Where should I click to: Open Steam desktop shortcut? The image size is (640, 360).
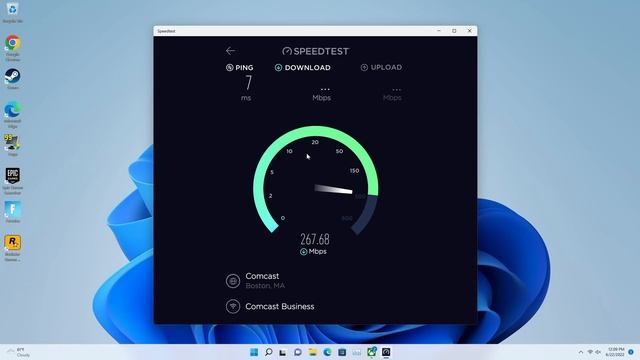[x=12, y=79]
